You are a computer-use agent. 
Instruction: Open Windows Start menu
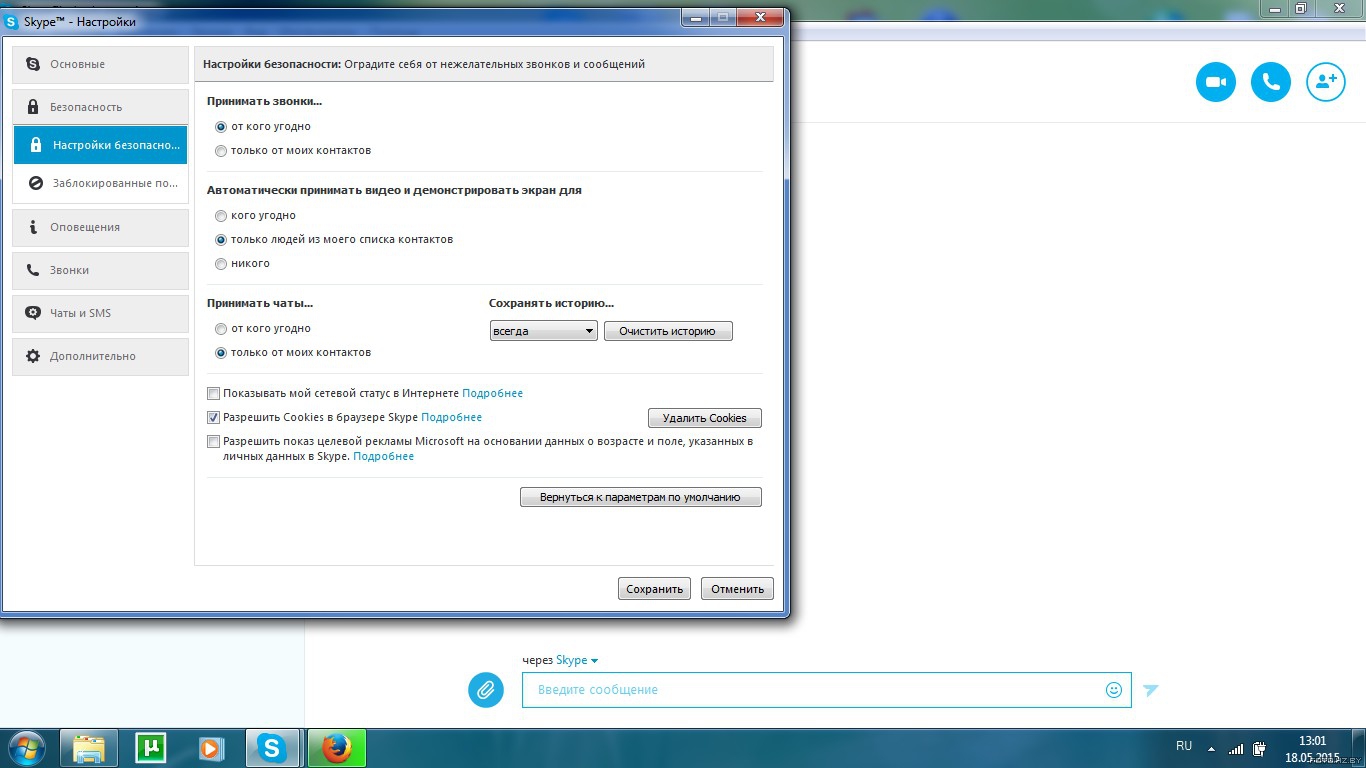[x=26, y=748]
